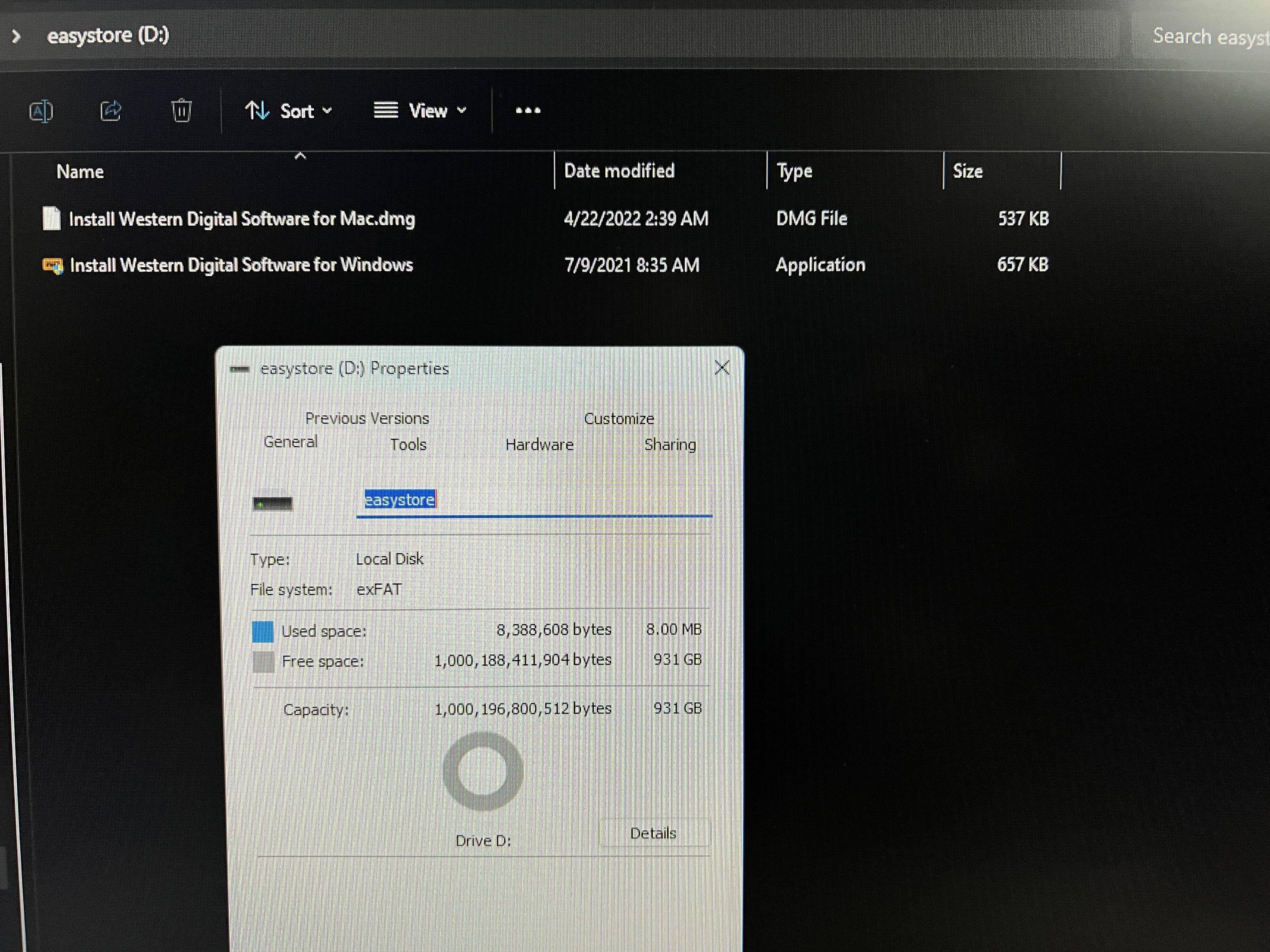The image size is (1270, 952).
Task: Switch to the Tools tab
Action: [x=408, y=445]
